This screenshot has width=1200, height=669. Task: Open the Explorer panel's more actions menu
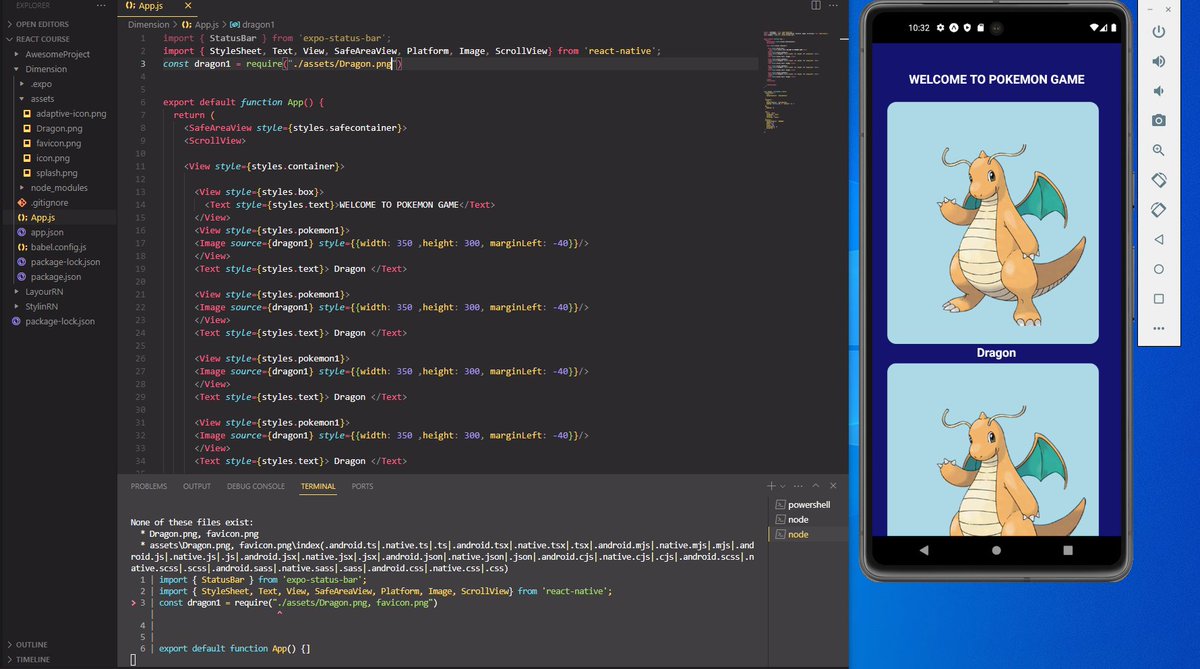99,5
